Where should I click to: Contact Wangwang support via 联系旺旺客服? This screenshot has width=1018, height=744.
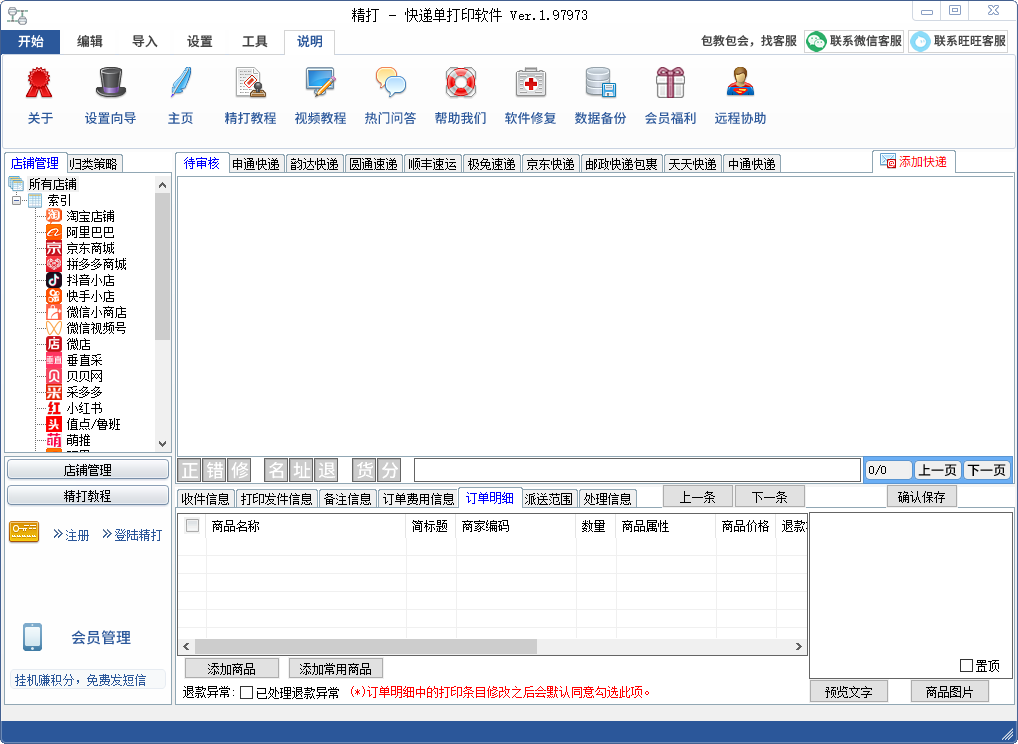(958, 41)
